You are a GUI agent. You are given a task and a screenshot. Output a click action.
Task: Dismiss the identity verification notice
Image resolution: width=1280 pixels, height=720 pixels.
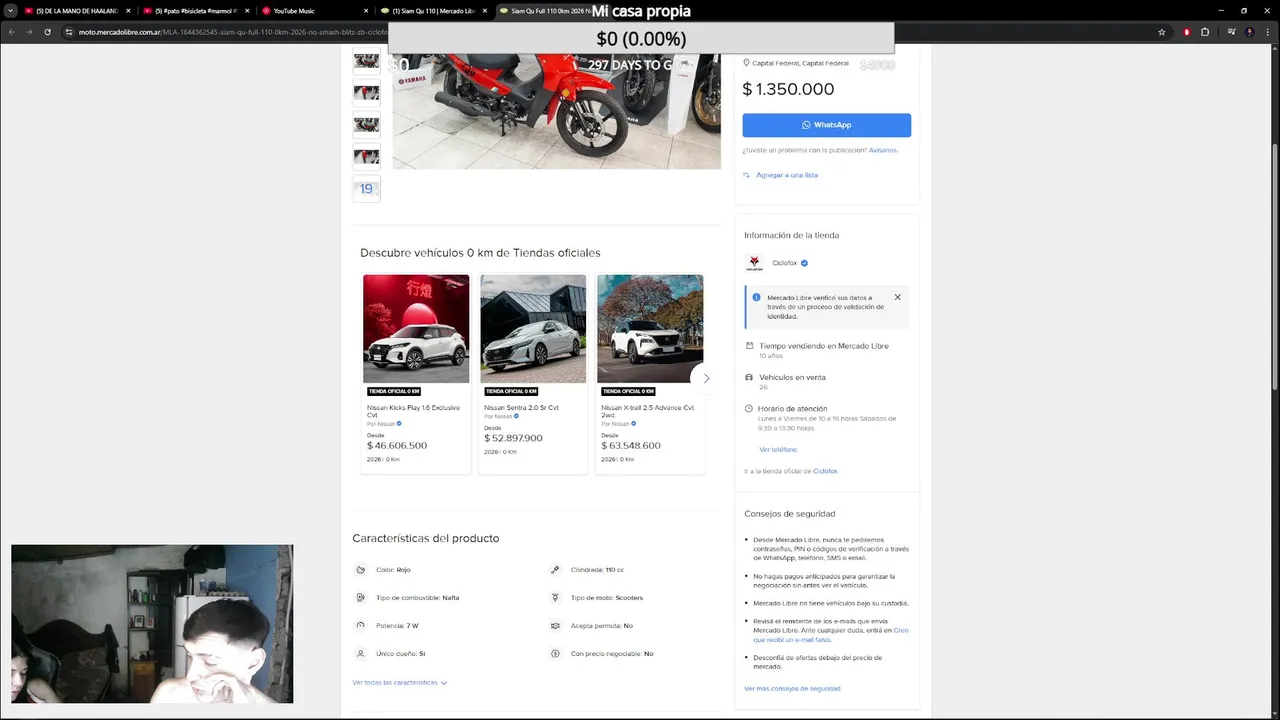pos(897,297)
